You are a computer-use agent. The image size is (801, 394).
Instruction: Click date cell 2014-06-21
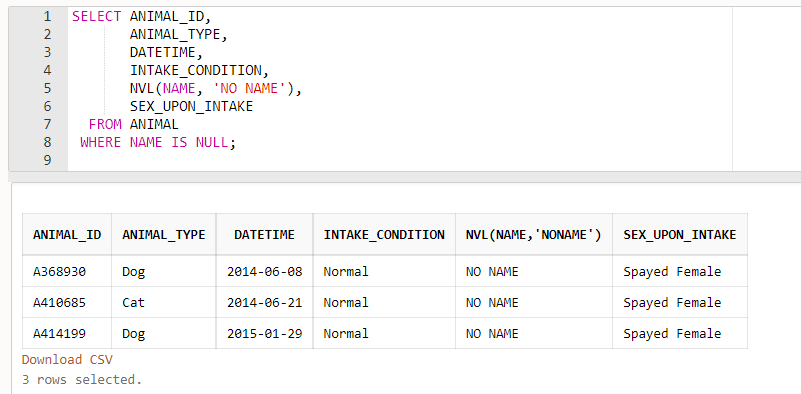point(264,303)
